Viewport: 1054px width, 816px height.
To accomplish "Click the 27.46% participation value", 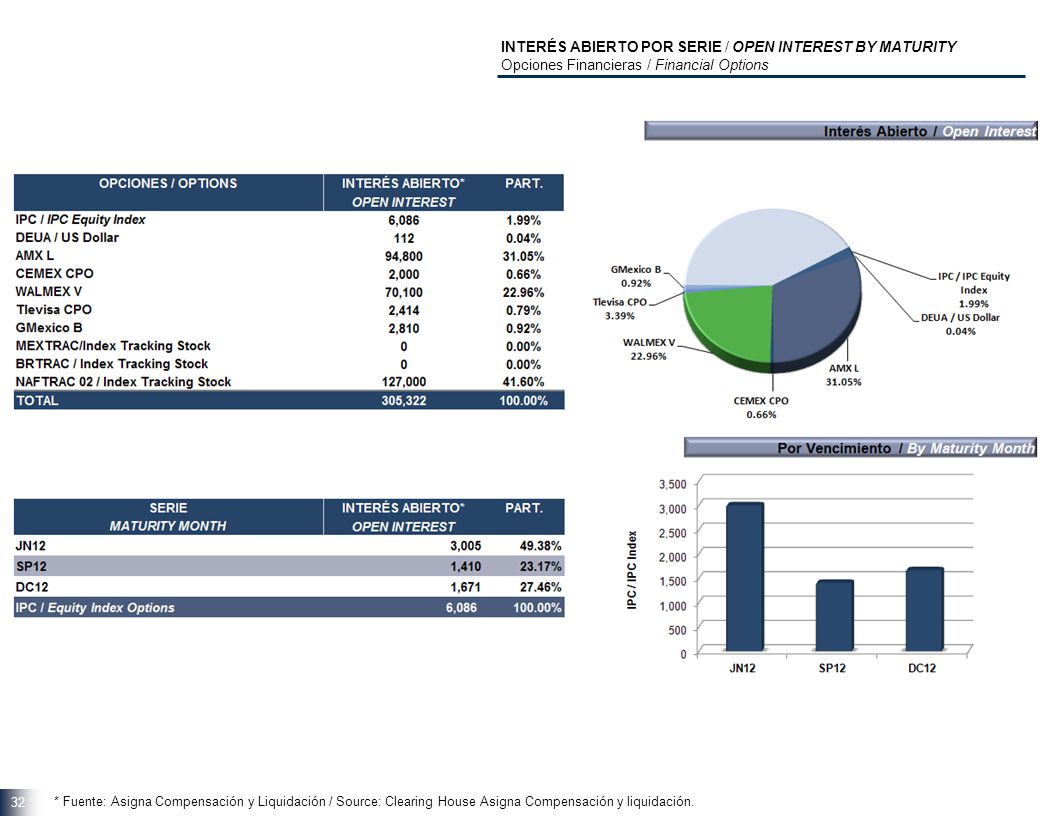I will click(540, 587).
